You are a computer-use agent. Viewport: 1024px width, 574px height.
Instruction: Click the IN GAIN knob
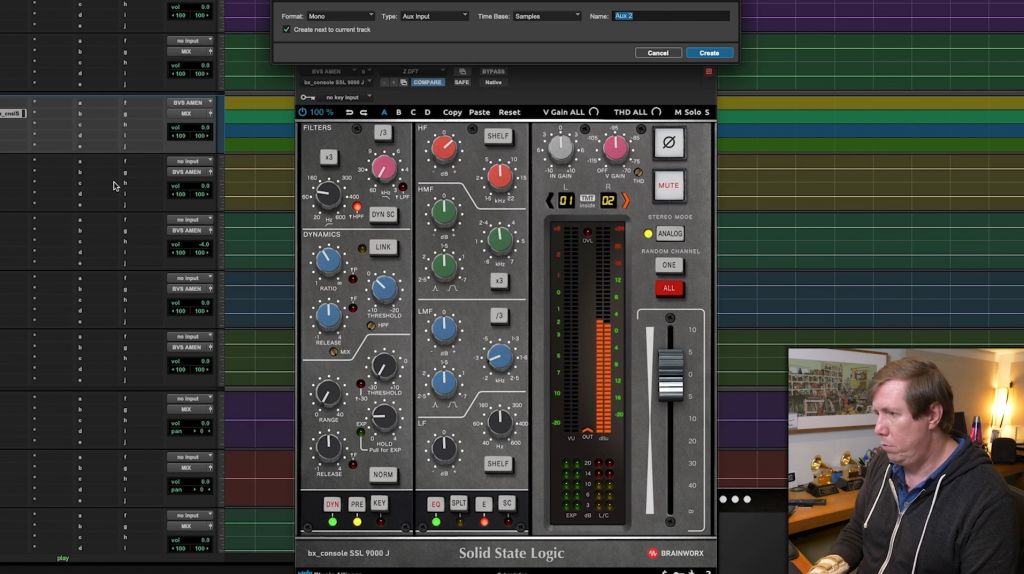click(x=560, y=148)
